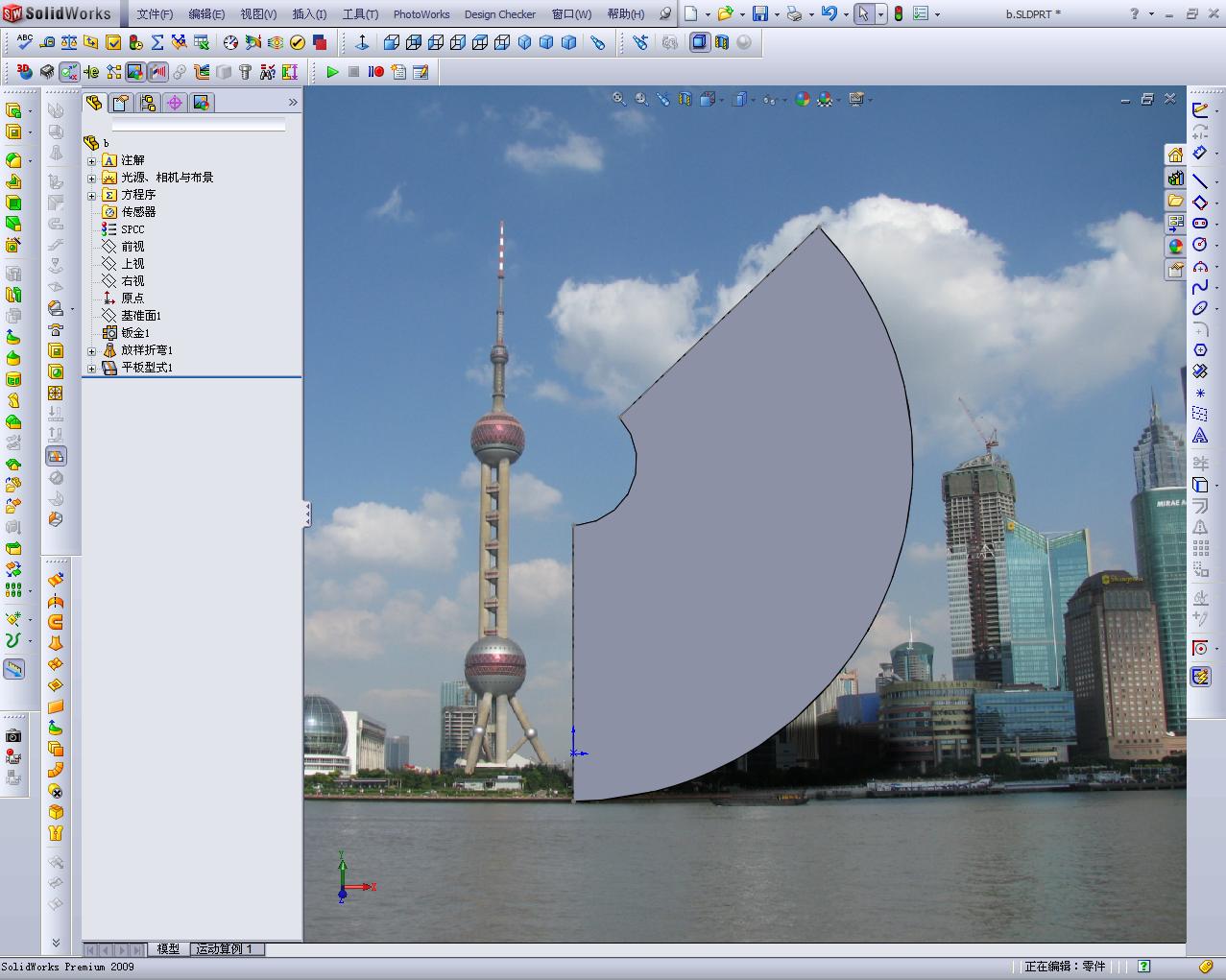Select the Line sketch tool
Viewport: 1226px width, 980px height.
pos(1200,181)
